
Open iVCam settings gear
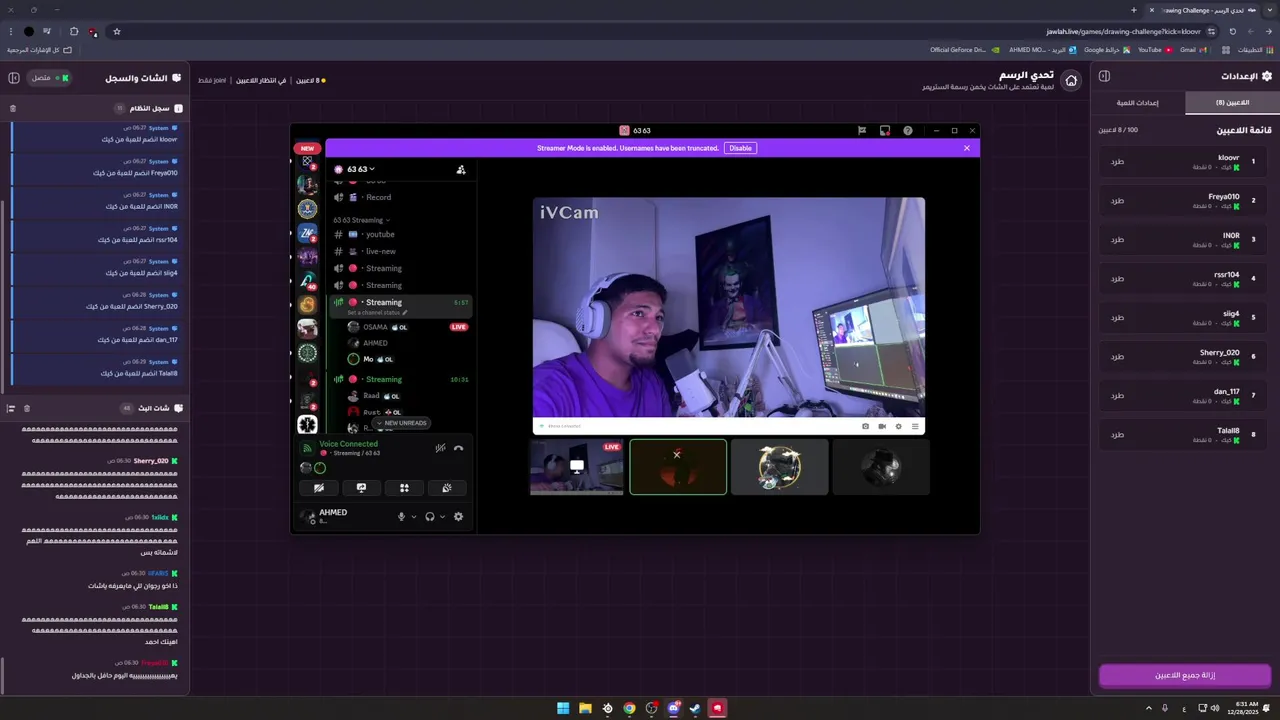(898, 426)
